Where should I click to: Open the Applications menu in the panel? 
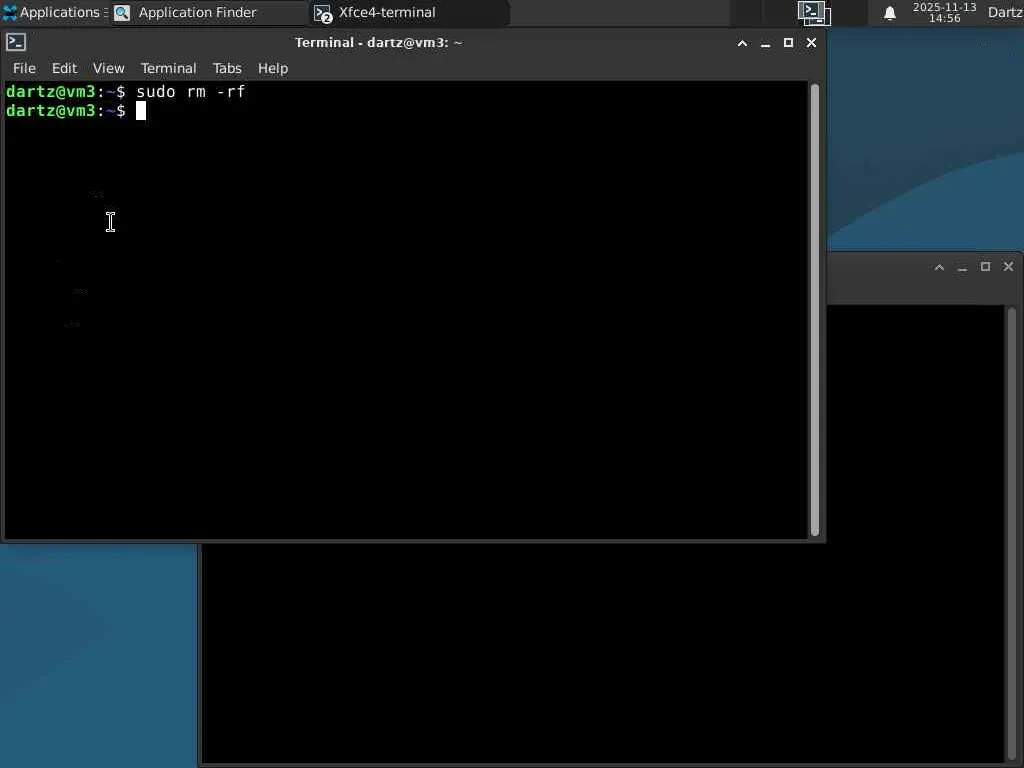54,12
